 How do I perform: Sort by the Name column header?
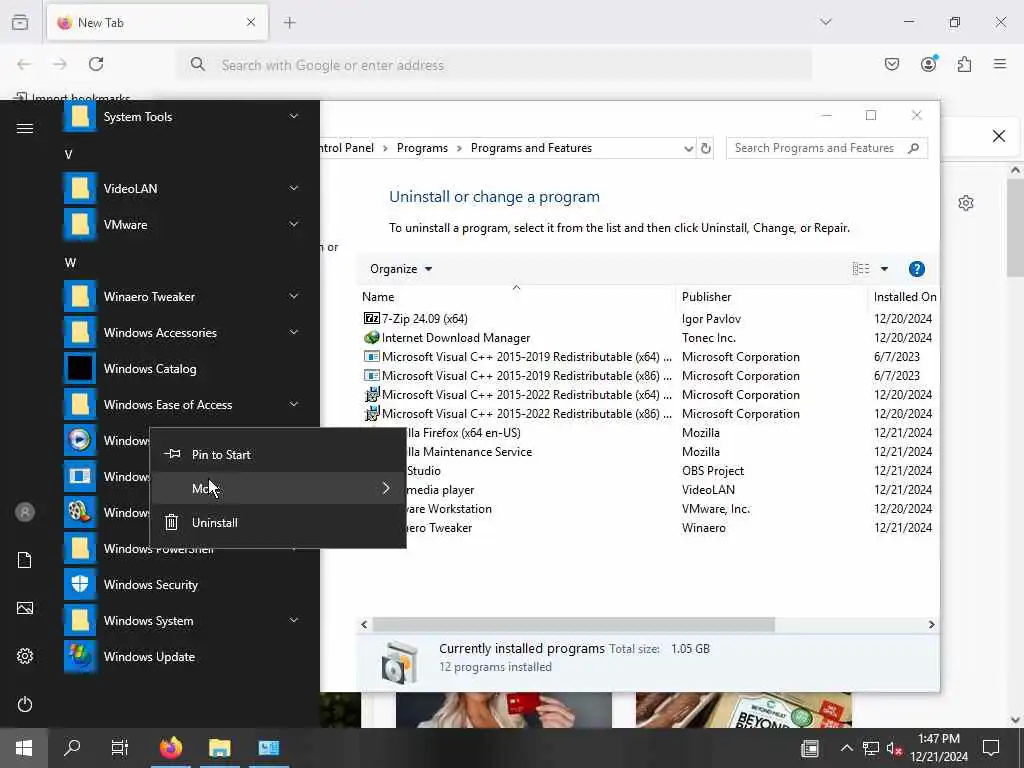click(378, 297)
